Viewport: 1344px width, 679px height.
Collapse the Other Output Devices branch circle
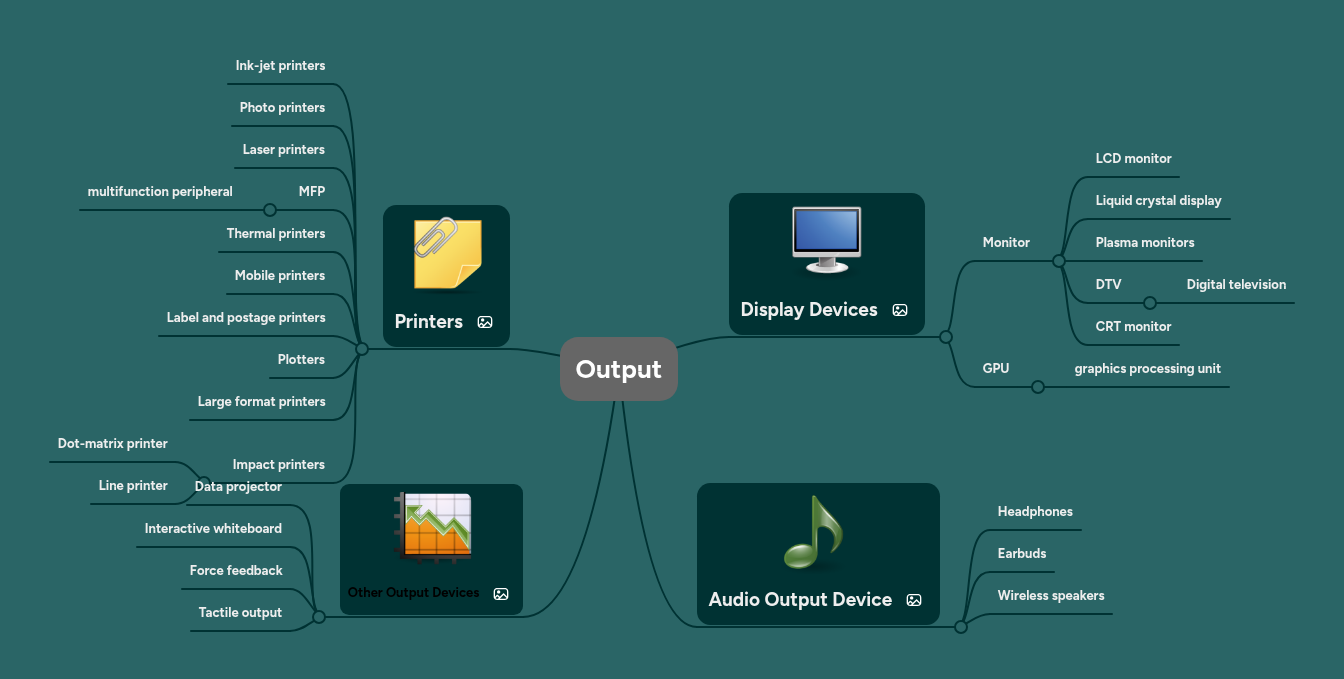319,617
